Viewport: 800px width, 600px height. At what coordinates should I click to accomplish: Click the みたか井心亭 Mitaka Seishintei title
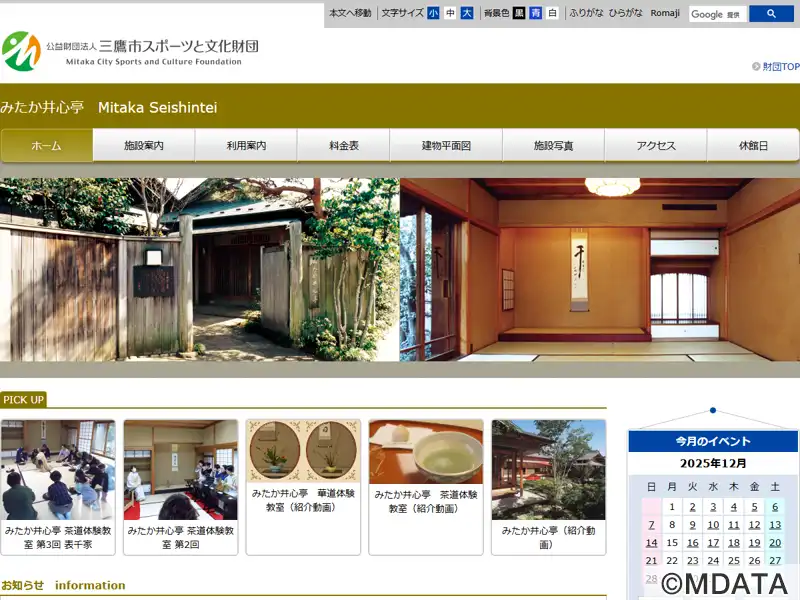pos(109,107)
